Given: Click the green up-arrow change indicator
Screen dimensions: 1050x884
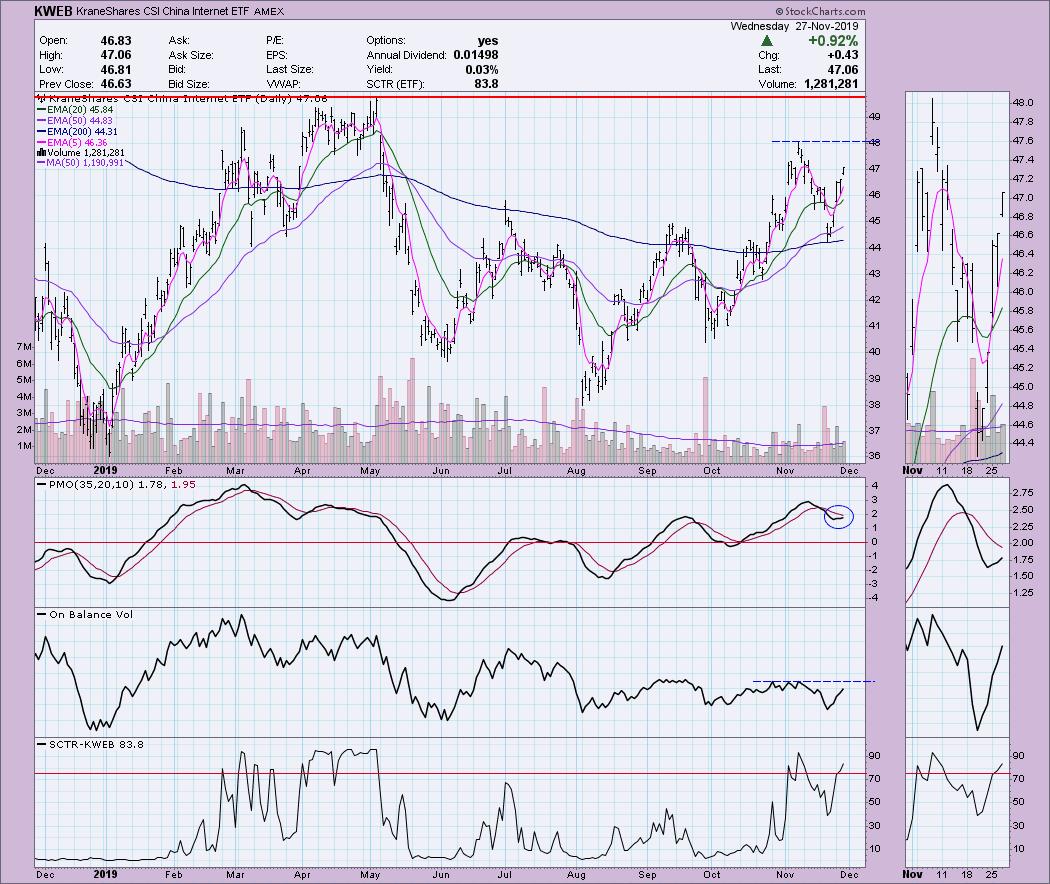Looking at the screenshot, I should pyautogui.click(x=767, y=41).
